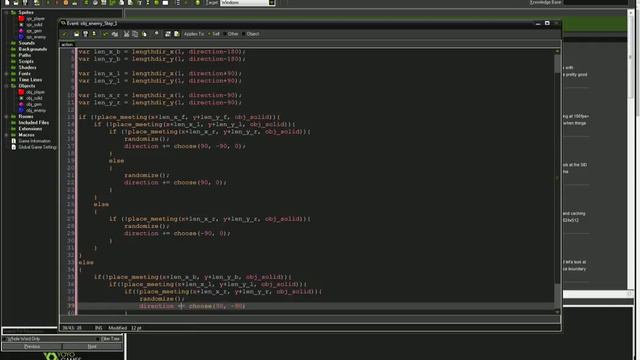The height and width of the screenshot is (360, 640).
Task: Select the Extensions folder
Action: pos(30,129)
